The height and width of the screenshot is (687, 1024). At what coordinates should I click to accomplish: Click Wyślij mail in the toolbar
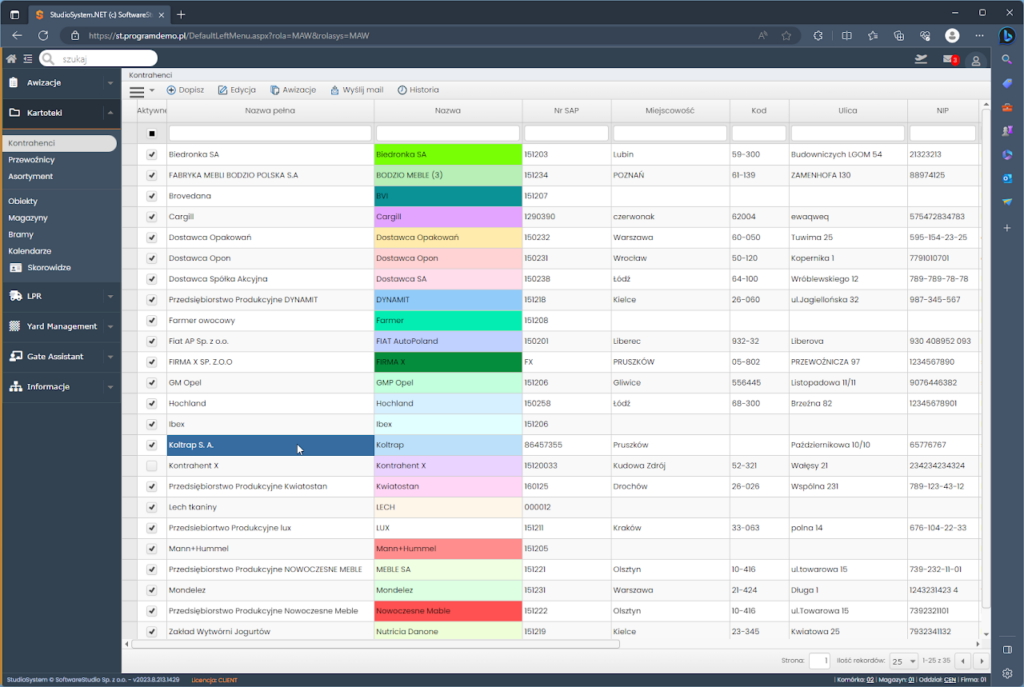[x=356, y=90]
